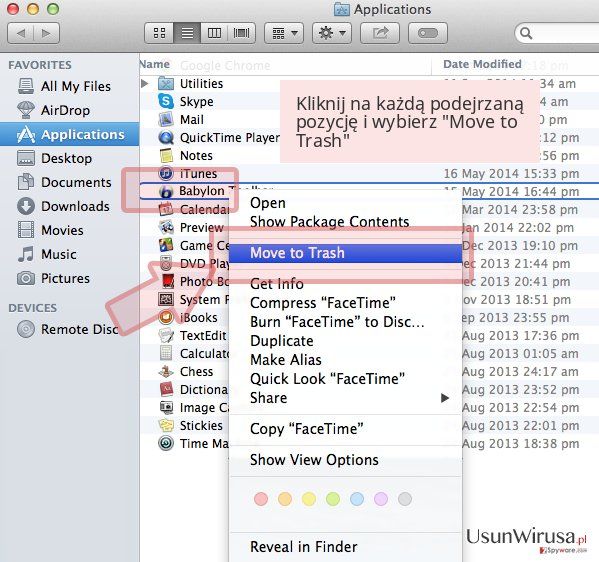Select the iTunes application icon

pyautogui.click(x=166, y=173)
